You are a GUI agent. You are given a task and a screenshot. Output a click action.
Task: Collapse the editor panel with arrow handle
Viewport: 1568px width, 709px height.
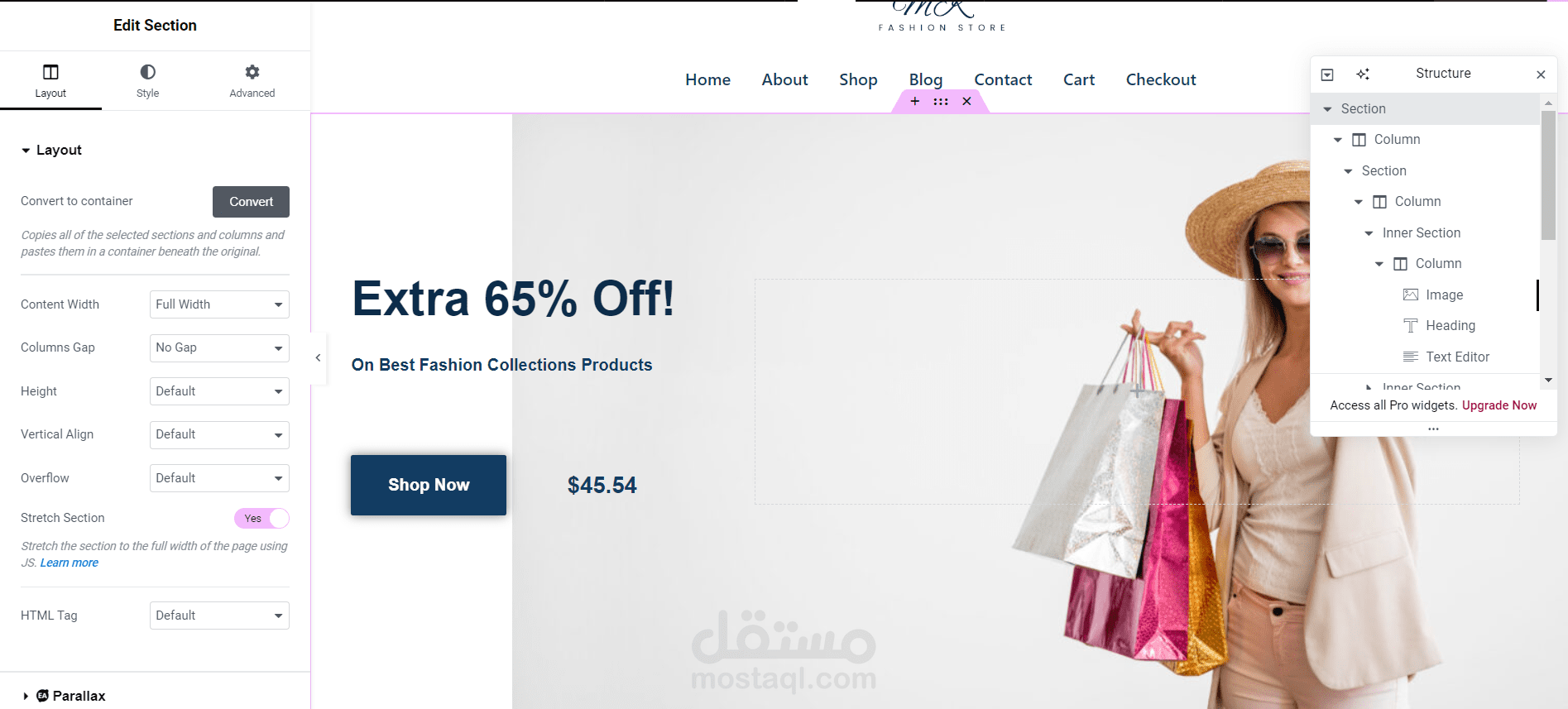319,357
